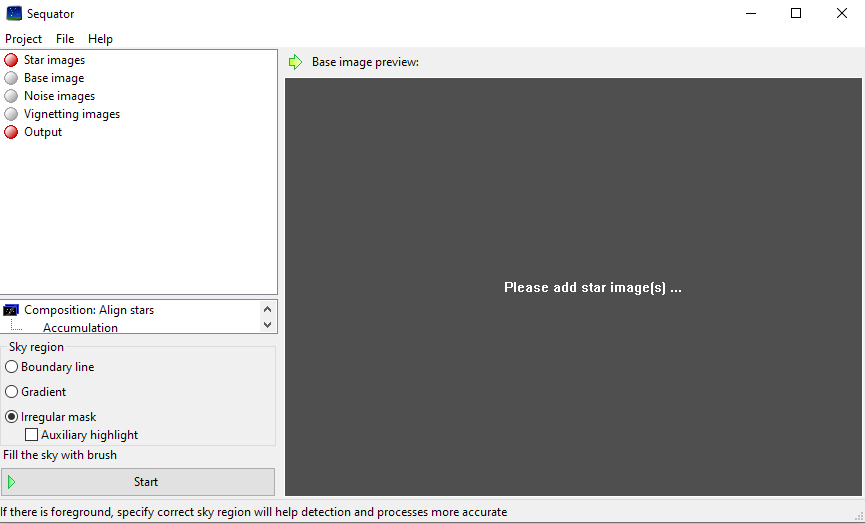The width and height of the screenshot is (865, 524).
Task: Open the Help menu
Action: (x=100, y=39)
